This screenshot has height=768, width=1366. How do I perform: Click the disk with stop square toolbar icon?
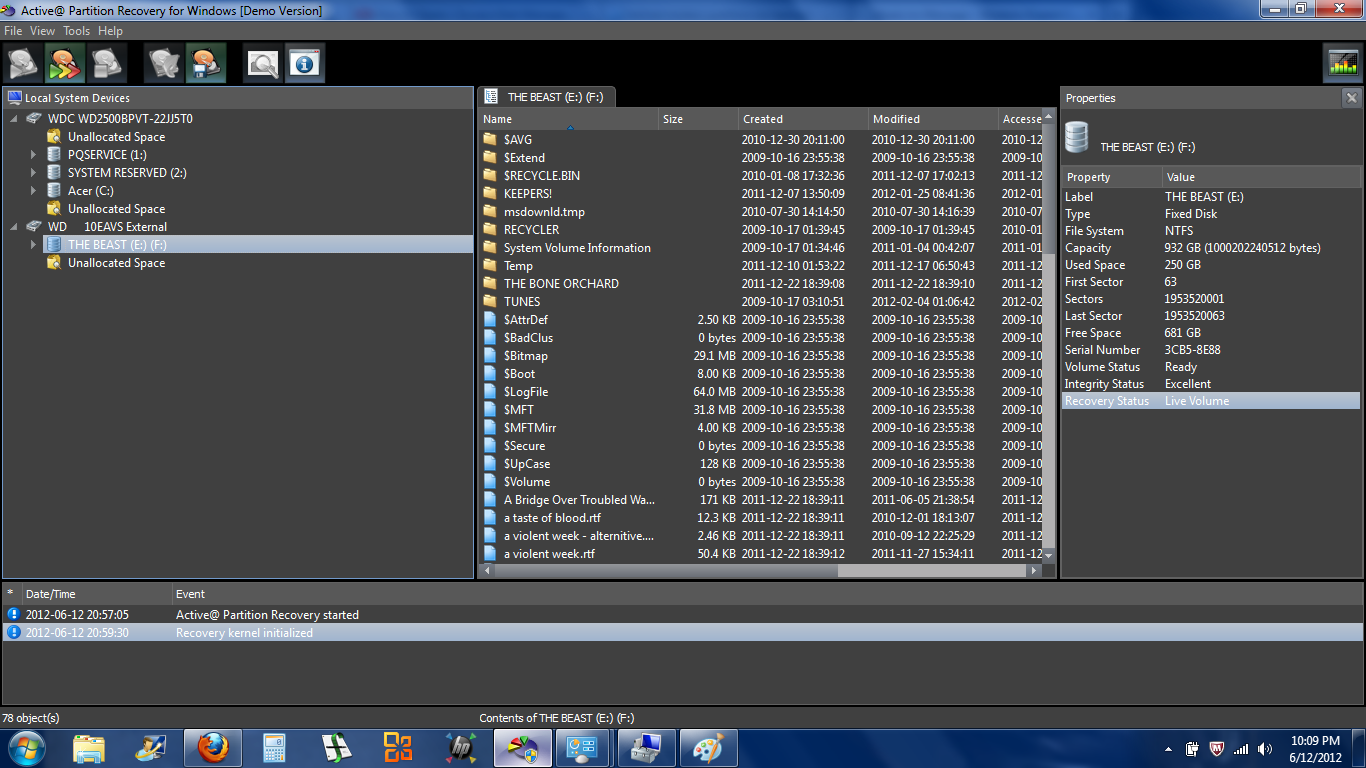pyautogui.click(x=106, y=63)
